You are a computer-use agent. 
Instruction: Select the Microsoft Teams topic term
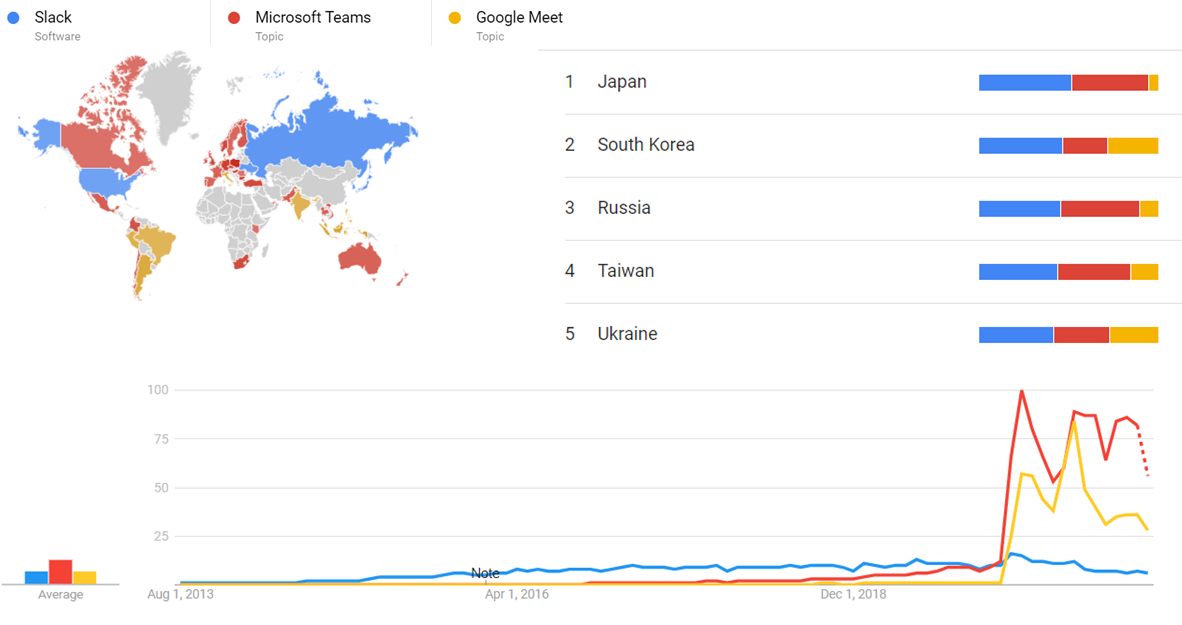tap(313, 18)
